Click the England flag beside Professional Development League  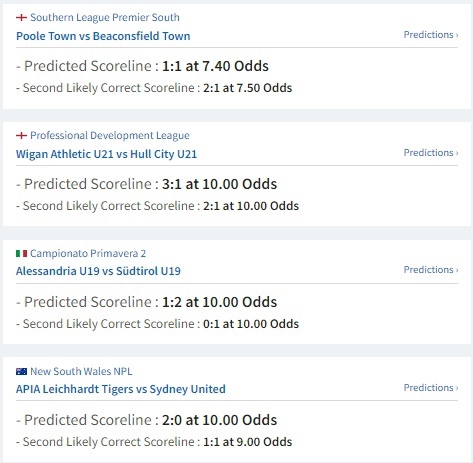click(x=21, y=135)
